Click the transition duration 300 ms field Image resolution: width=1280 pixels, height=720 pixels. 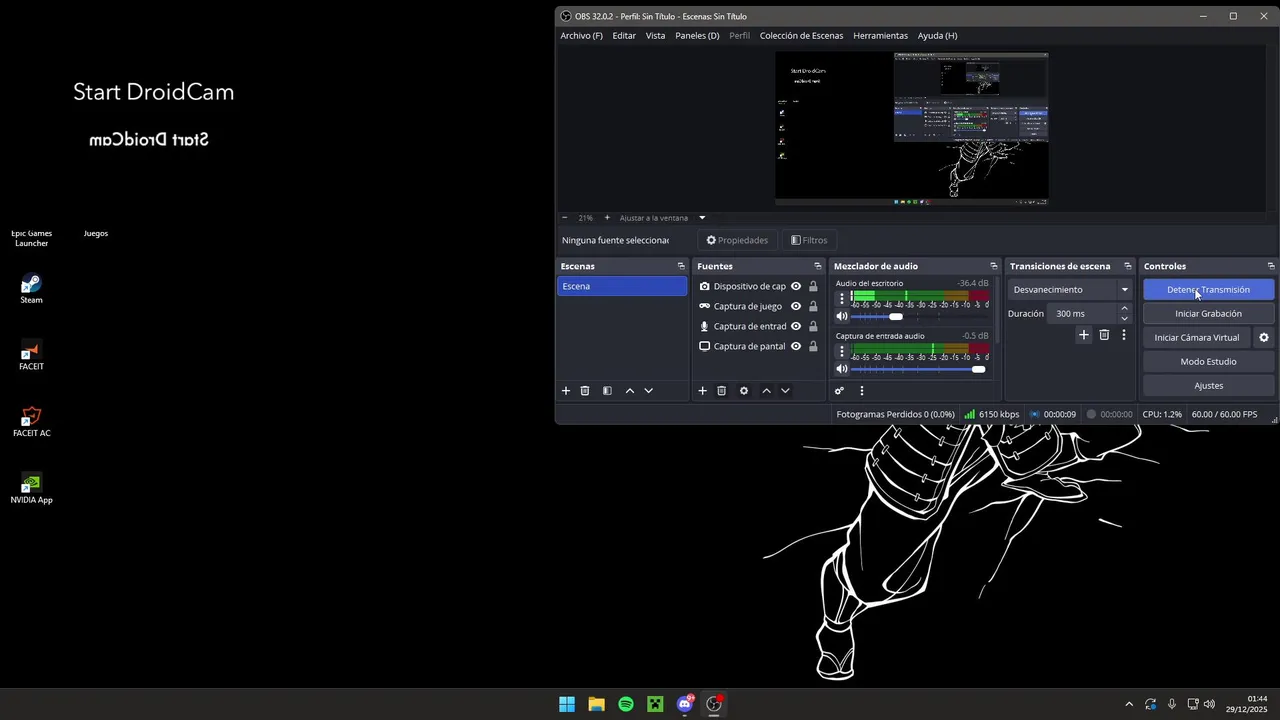pos(1083,314)
